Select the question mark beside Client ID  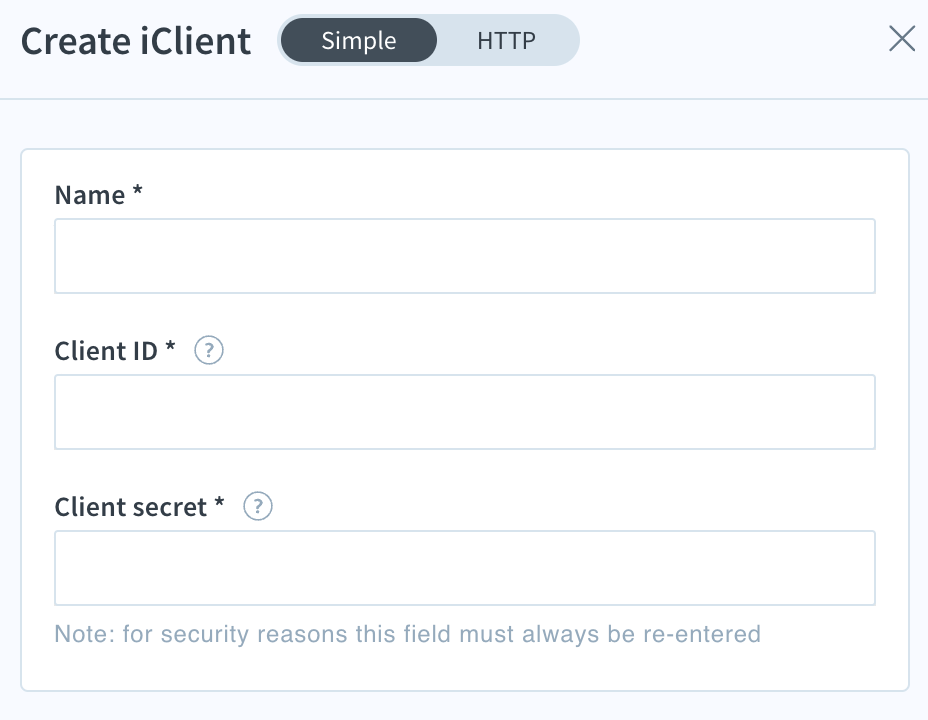pos(209,350)
